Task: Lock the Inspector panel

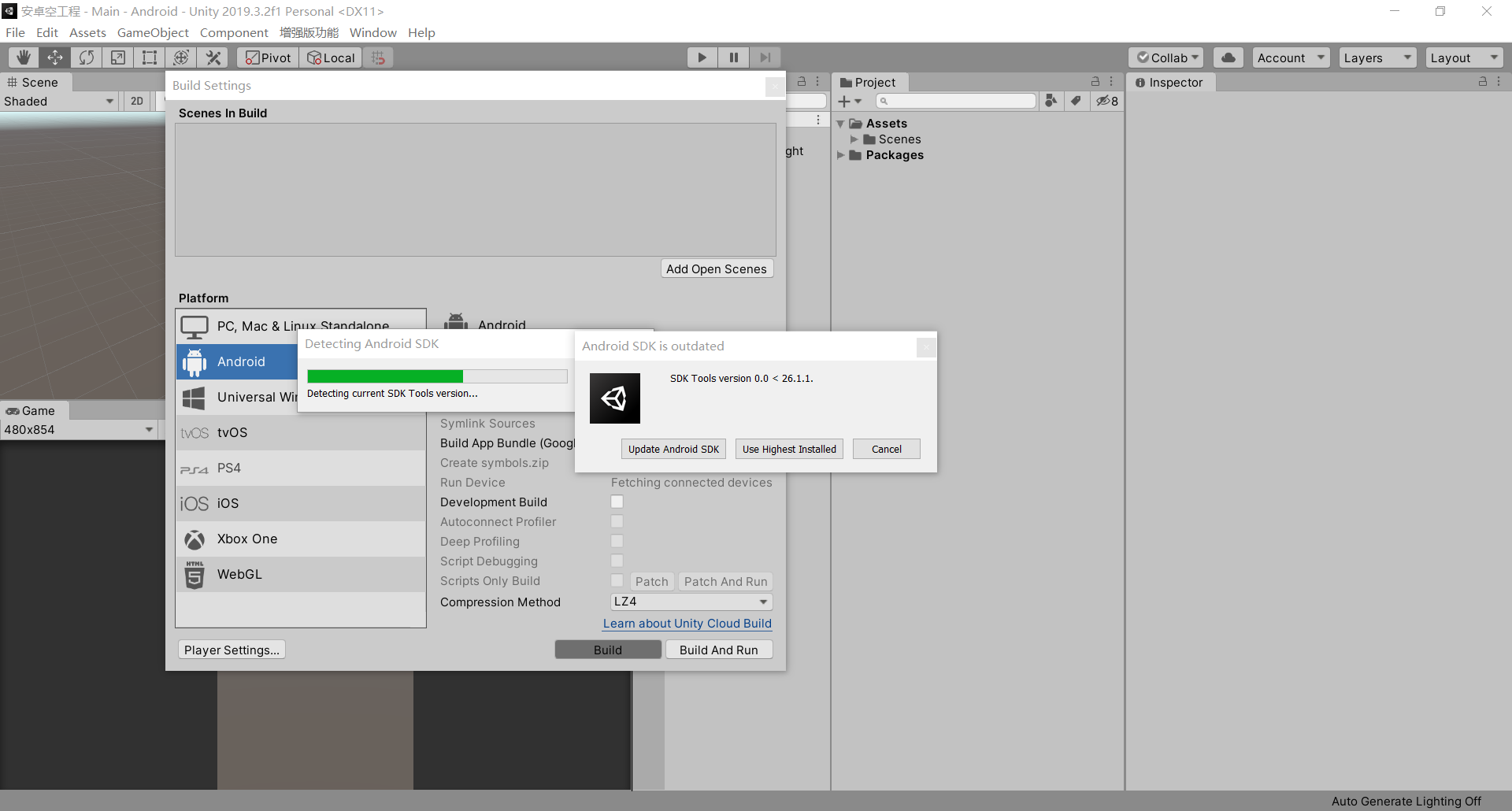Action: 1483,81
